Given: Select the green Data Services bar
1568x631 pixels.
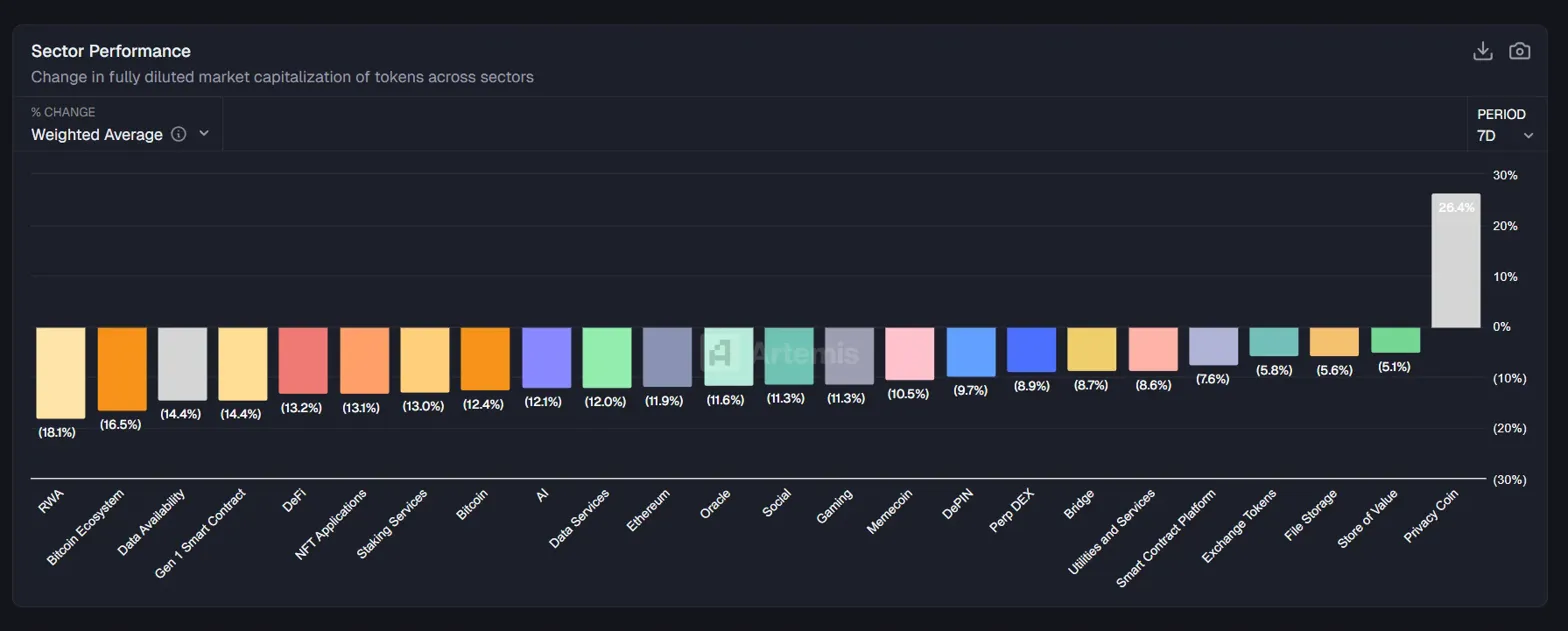Looking at the screenshot, I should (607, 357).
